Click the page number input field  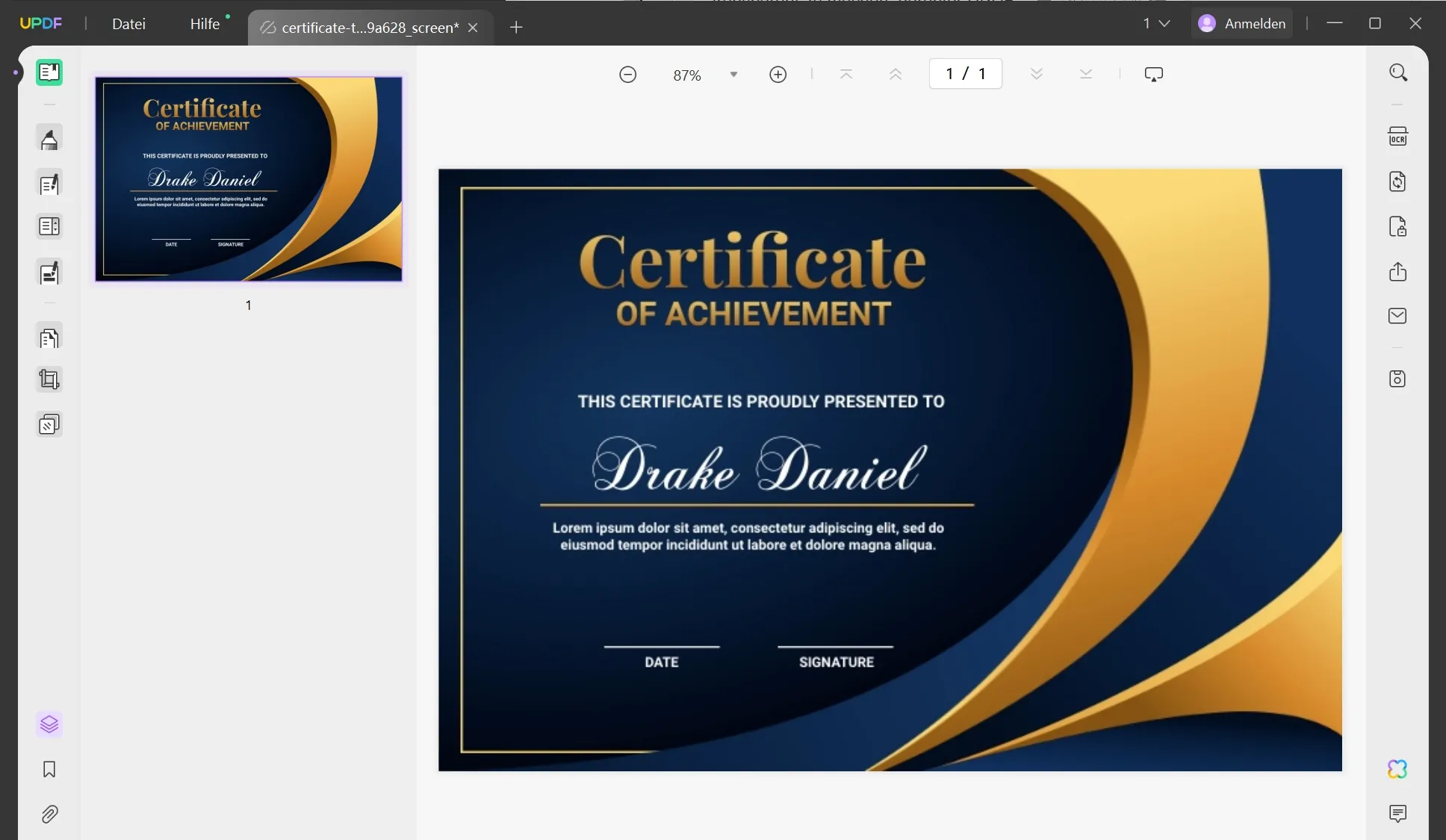click(965, 74)
